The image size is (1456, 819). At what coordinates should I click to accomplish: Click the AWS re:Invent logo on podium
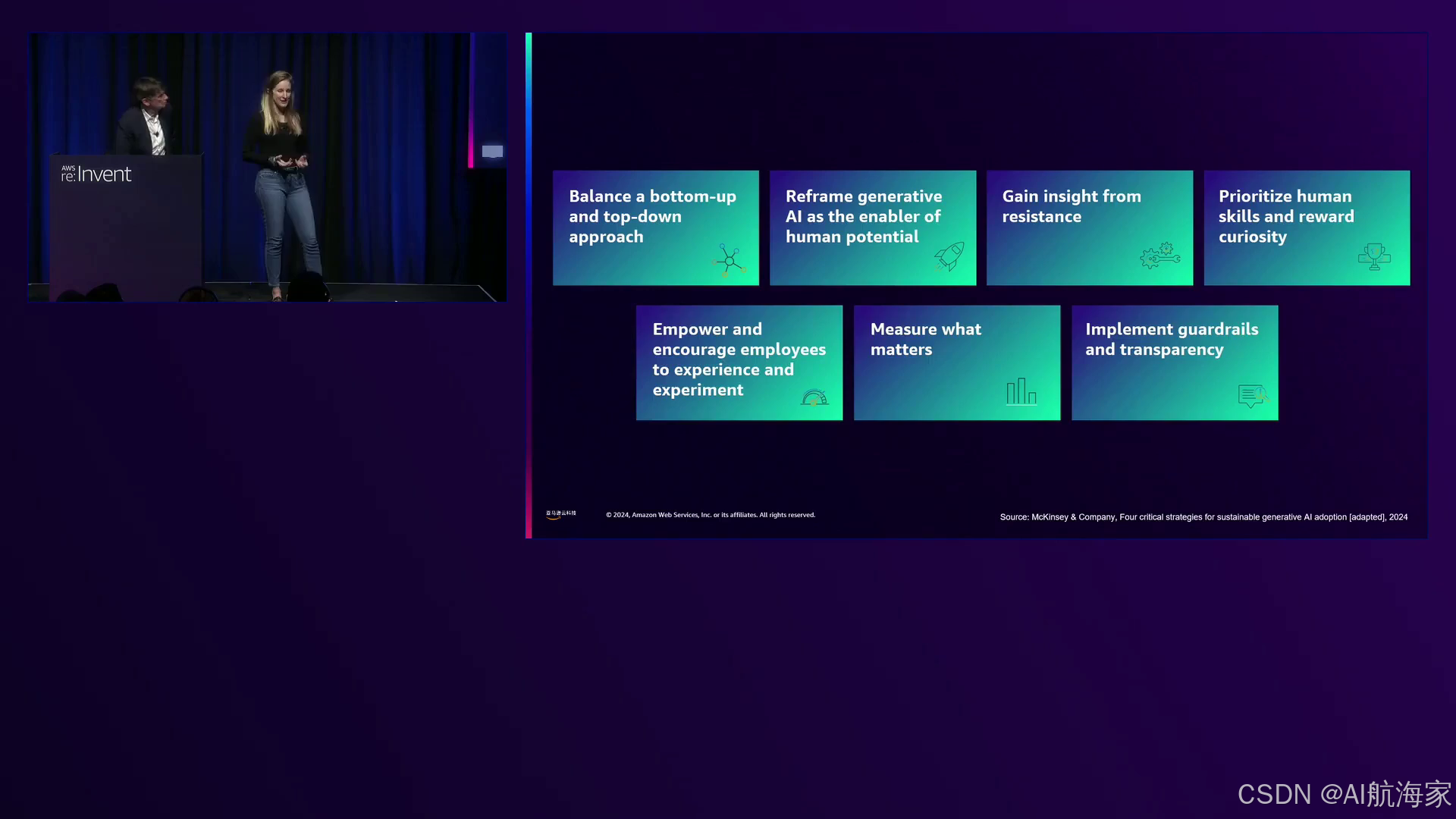tap(96, 174)
